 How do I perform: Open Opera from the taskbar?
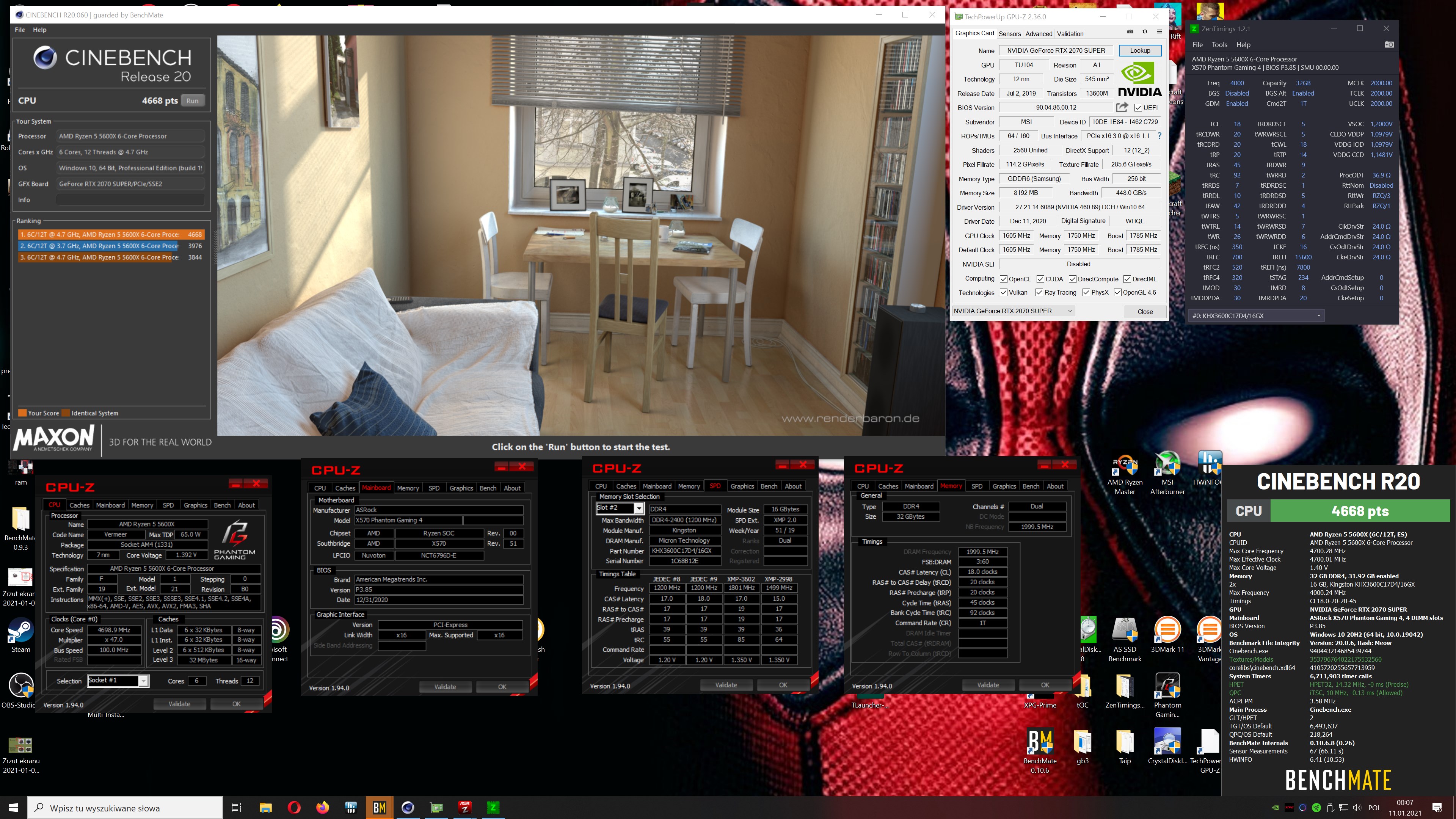(294, 808)
